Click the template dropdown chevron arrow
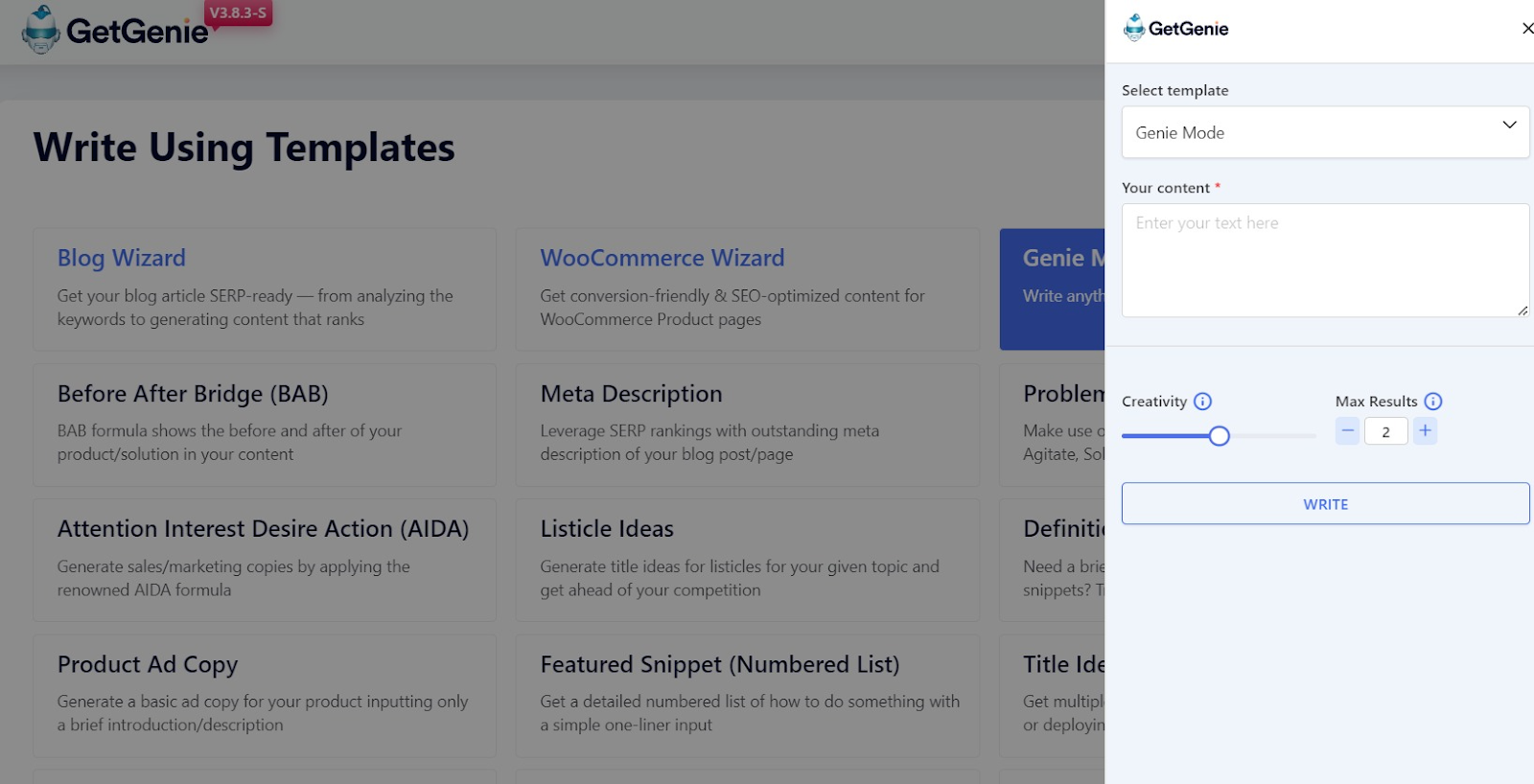This screenshot has height=784, width=1534. [1509, 126]
